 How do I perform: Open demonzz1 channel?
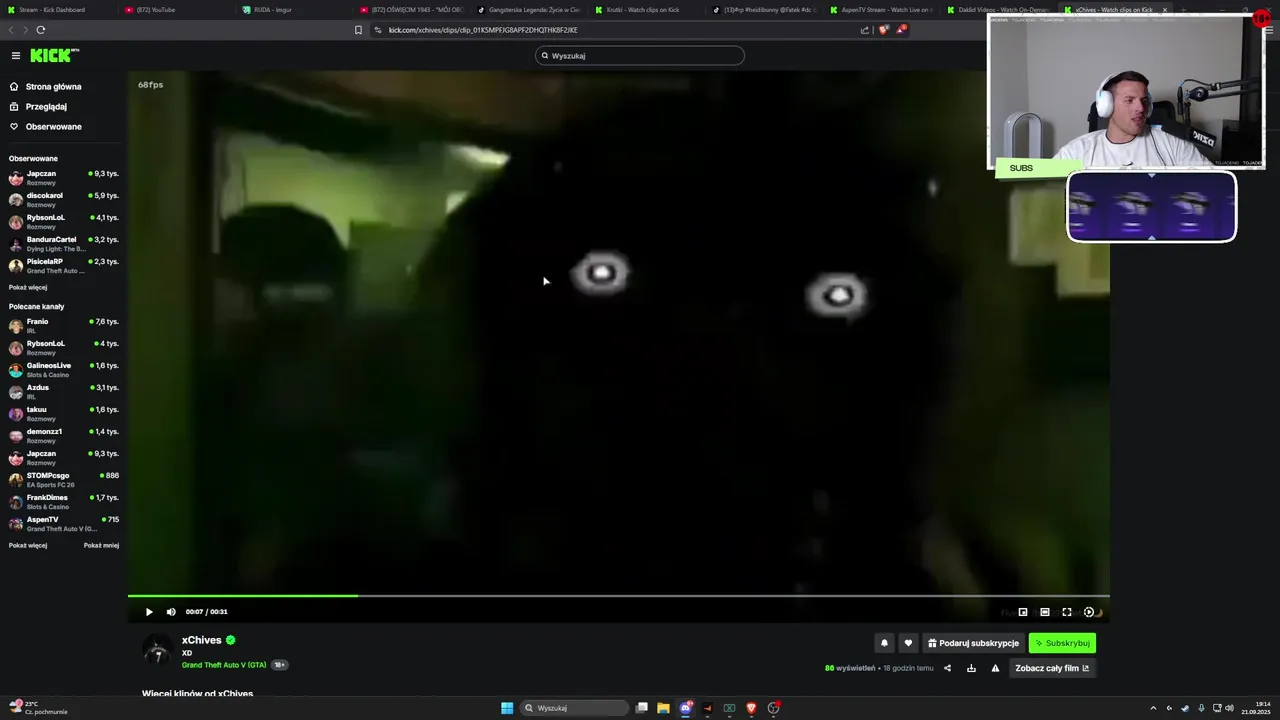(64, 436)
